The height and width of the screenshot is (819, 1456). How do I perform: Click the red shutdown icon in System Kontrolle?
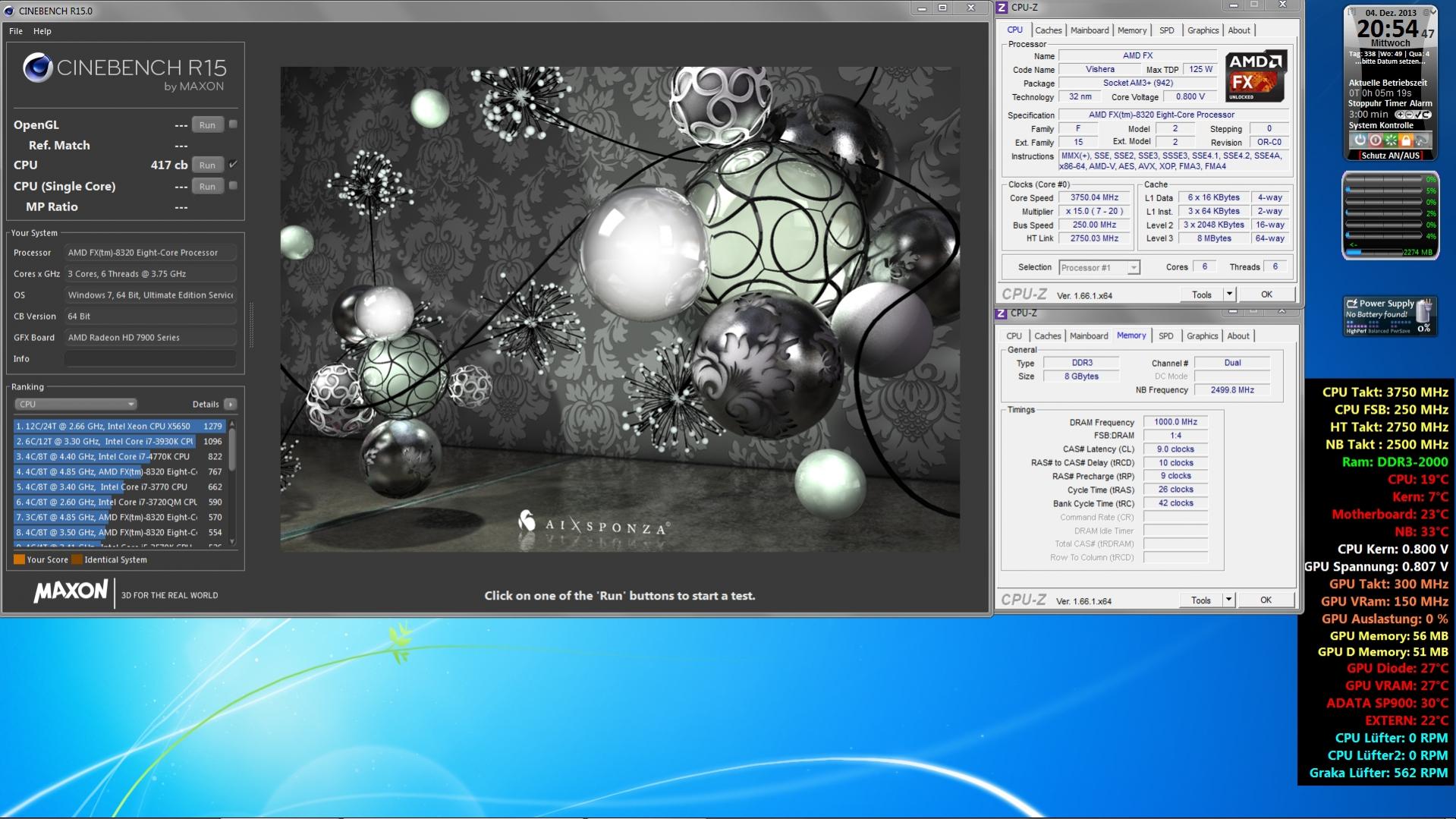click(1375, 140)
